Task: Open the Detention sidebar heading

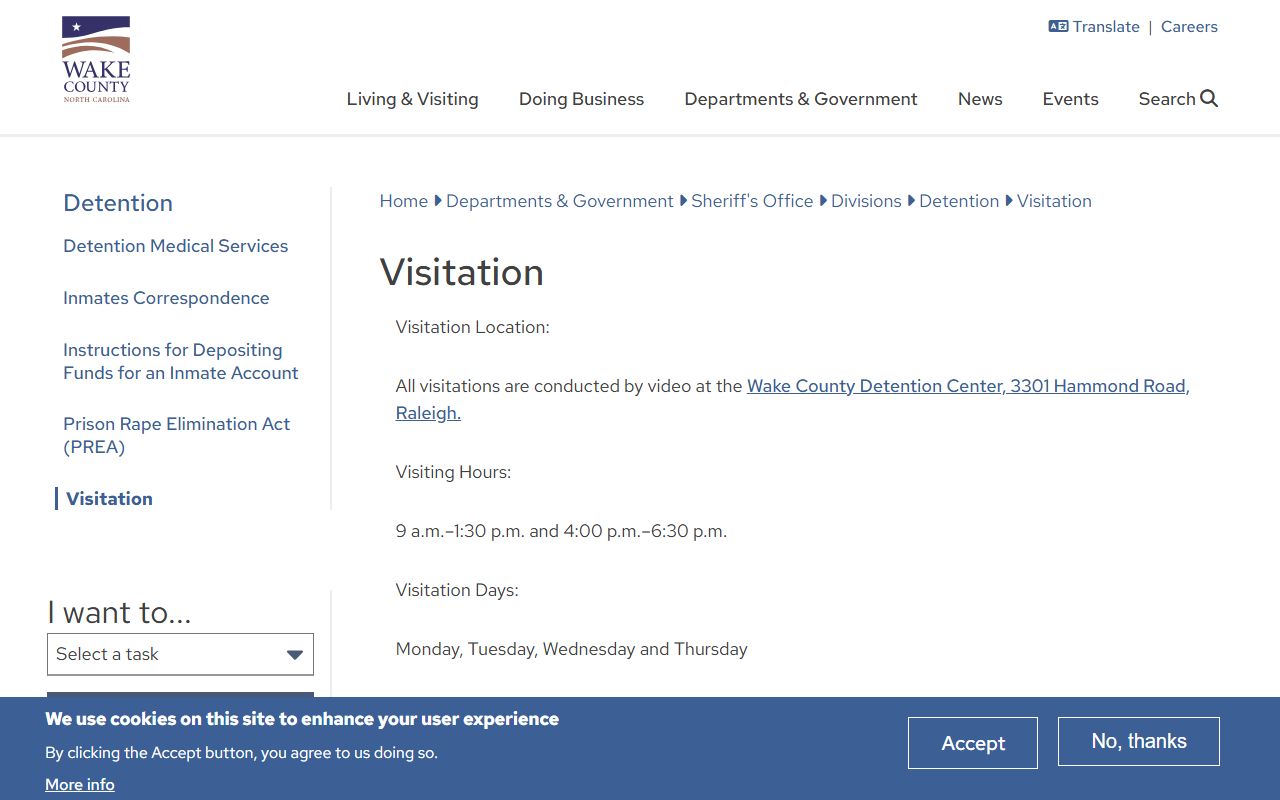Action: tap(118, 203)
